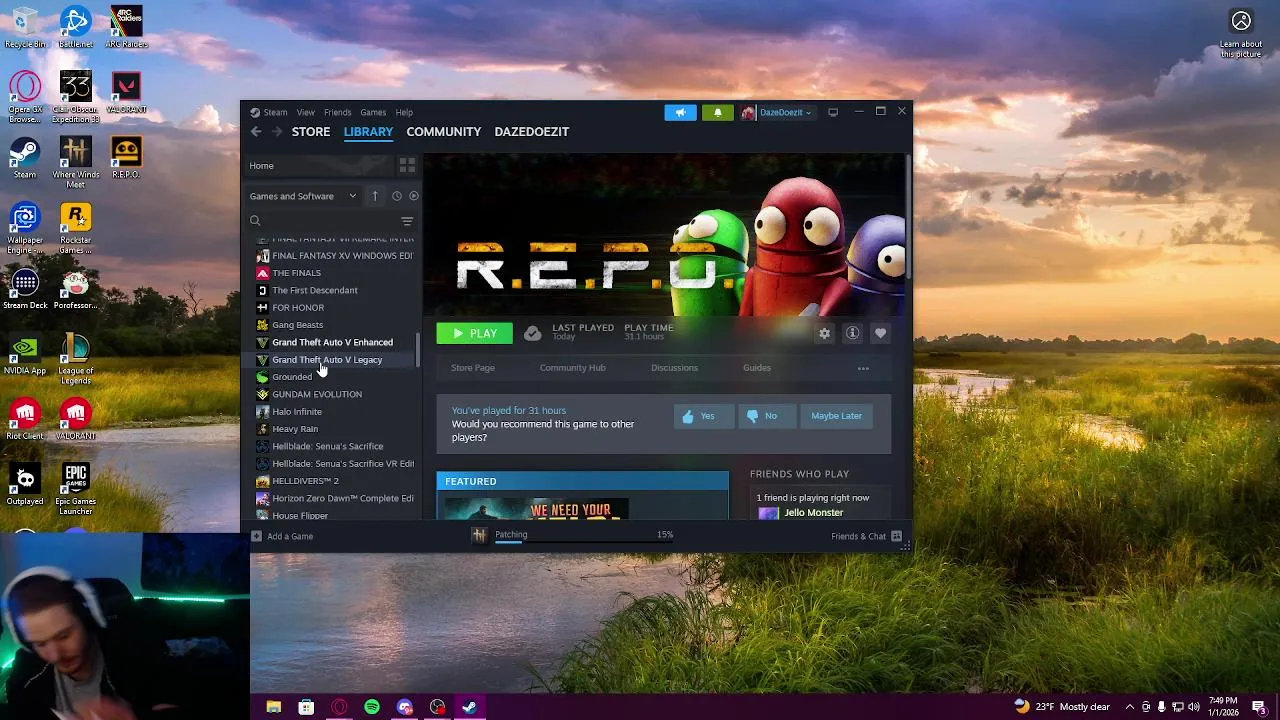Select FOR HONOR in list

[298, 308]
